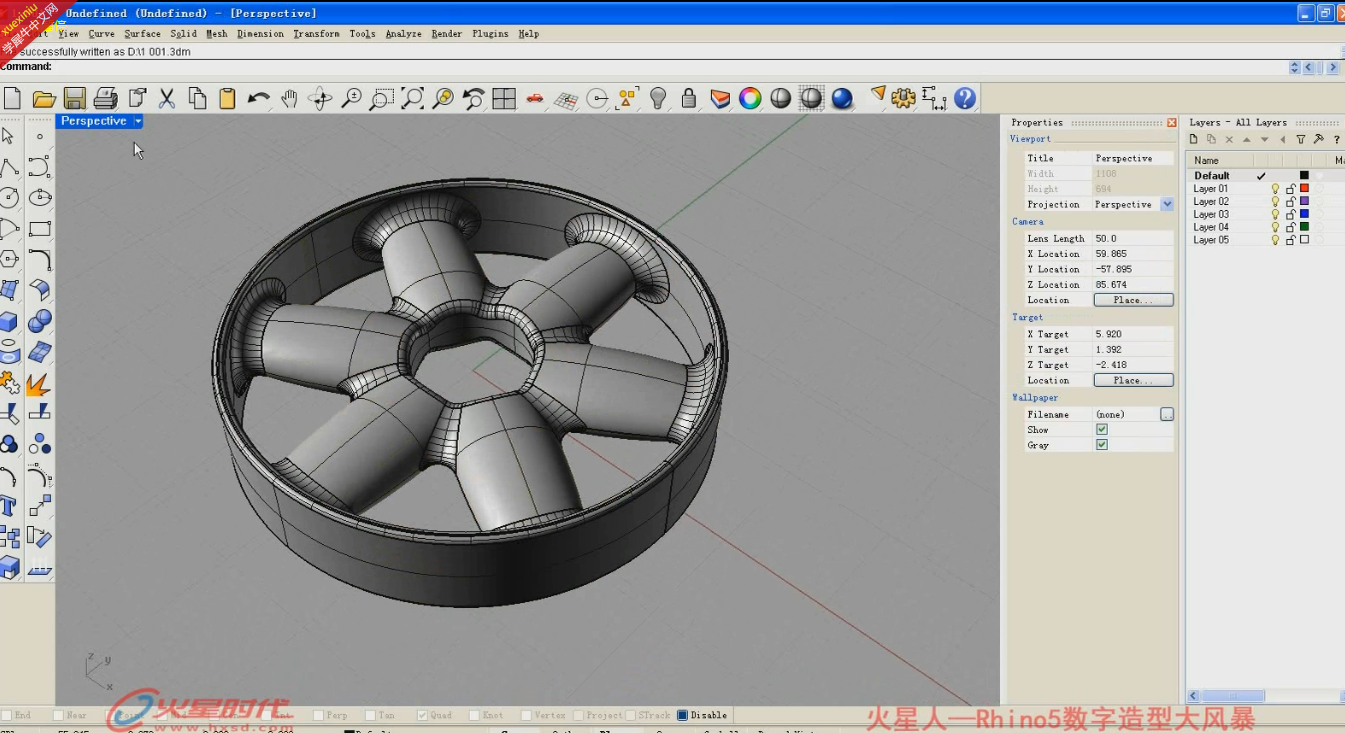Activate the Pan hand tool

tap(290, 98)
